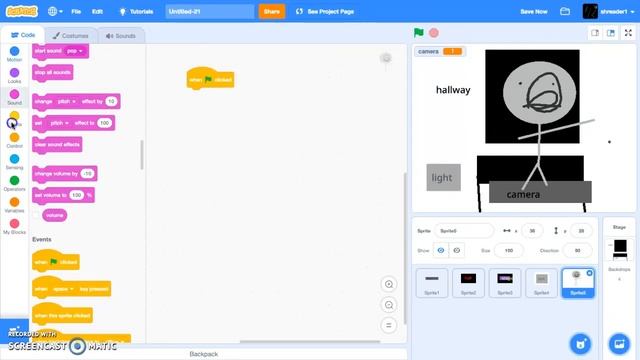This screenshot has height=360, width=640.
Task: Open the language globe menu
Action: coord(55,11)
